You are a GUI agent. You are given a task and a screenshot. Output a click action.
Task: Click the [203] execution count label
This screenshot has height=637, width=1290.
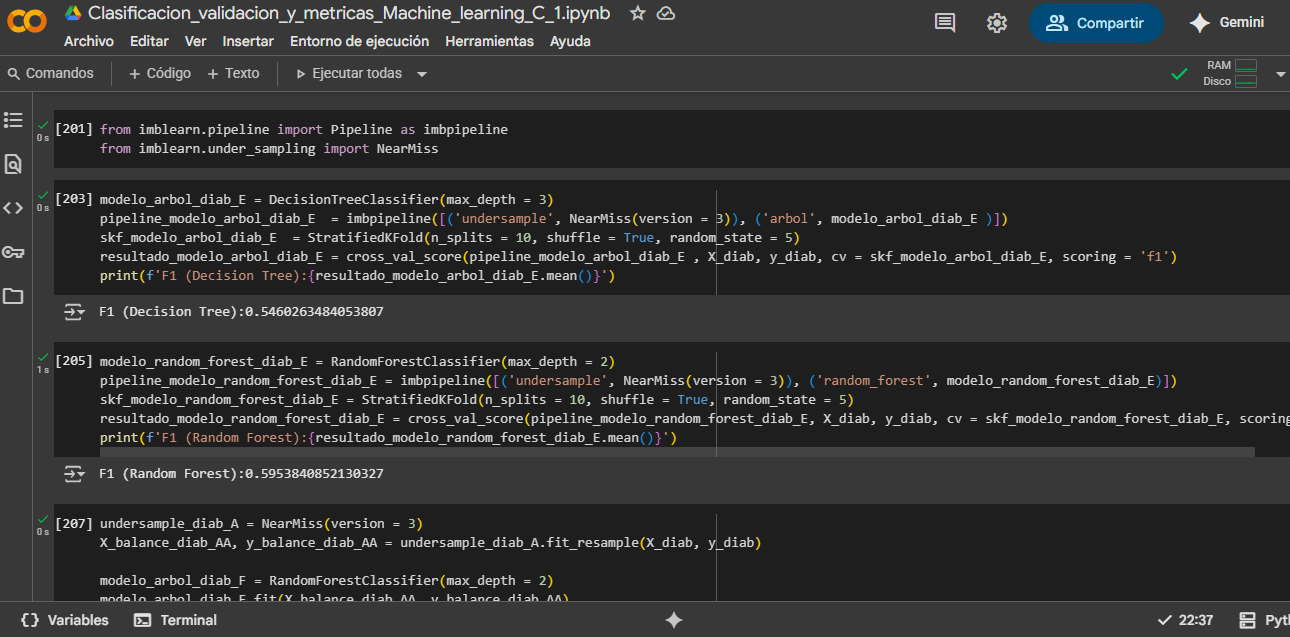pyautogui.click(x=74, y=199)
